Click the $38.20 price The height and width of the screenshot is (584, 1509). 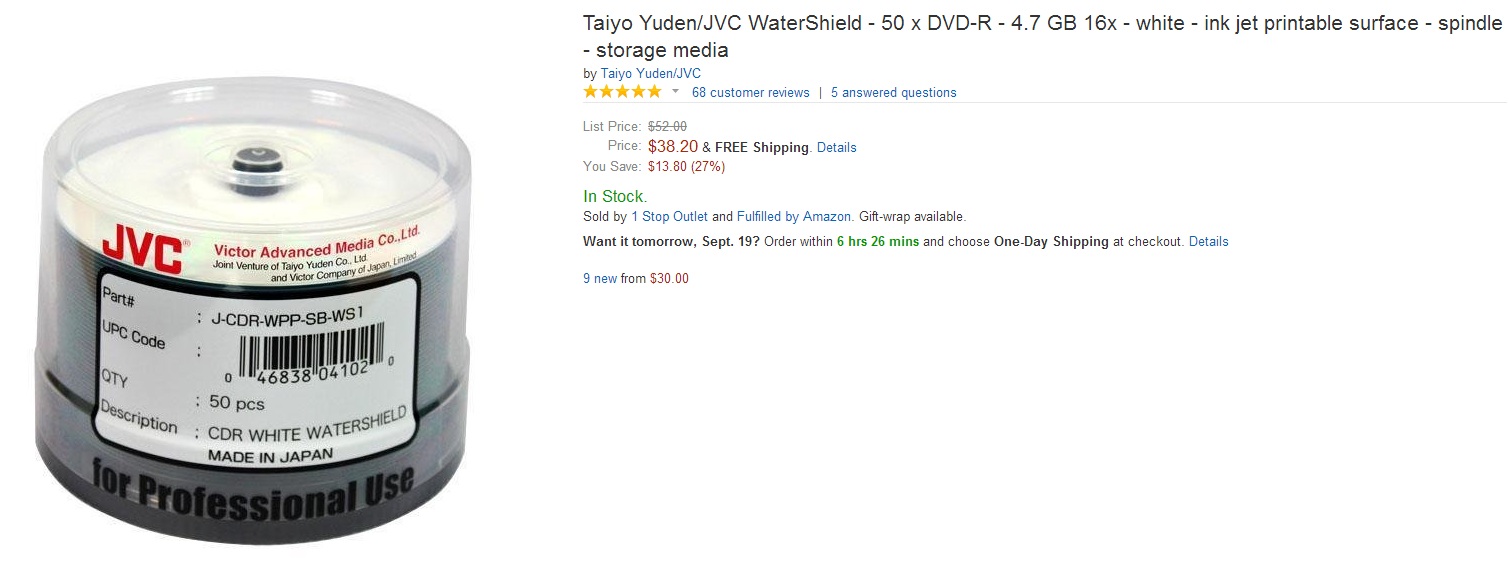point(672,147)
